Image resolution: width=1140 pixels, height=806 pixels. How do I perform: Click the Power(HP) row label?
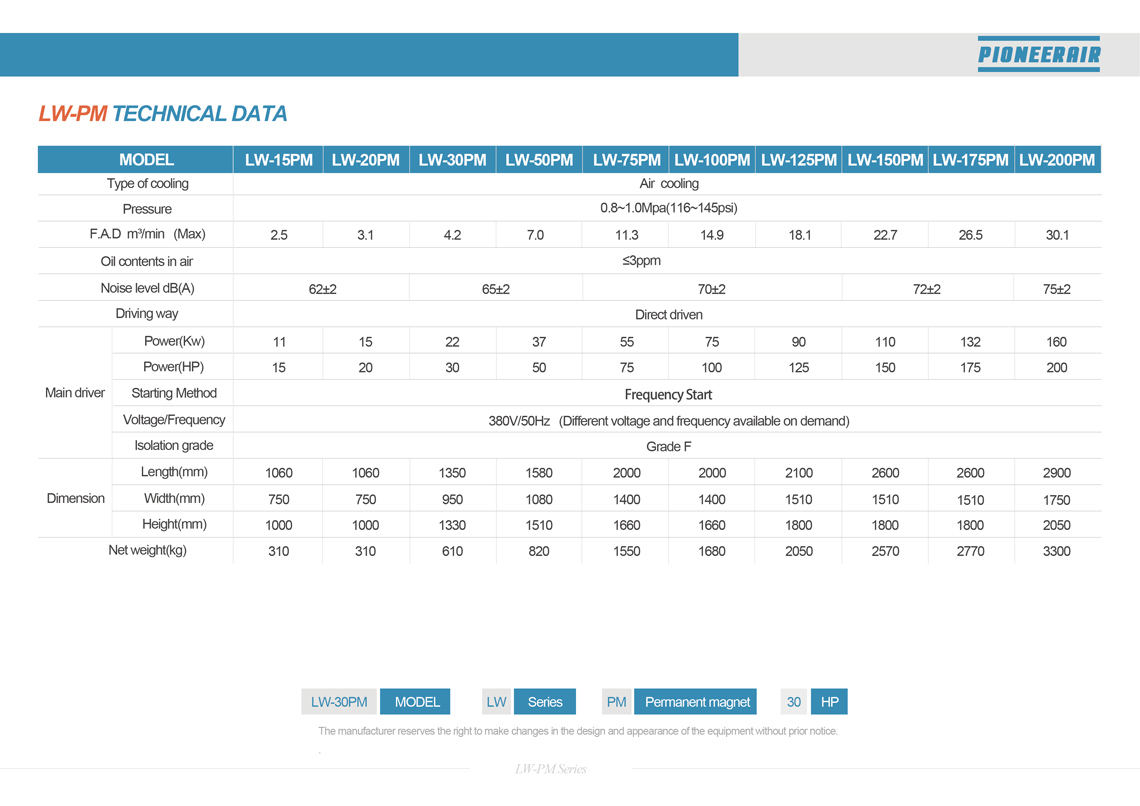173,367
